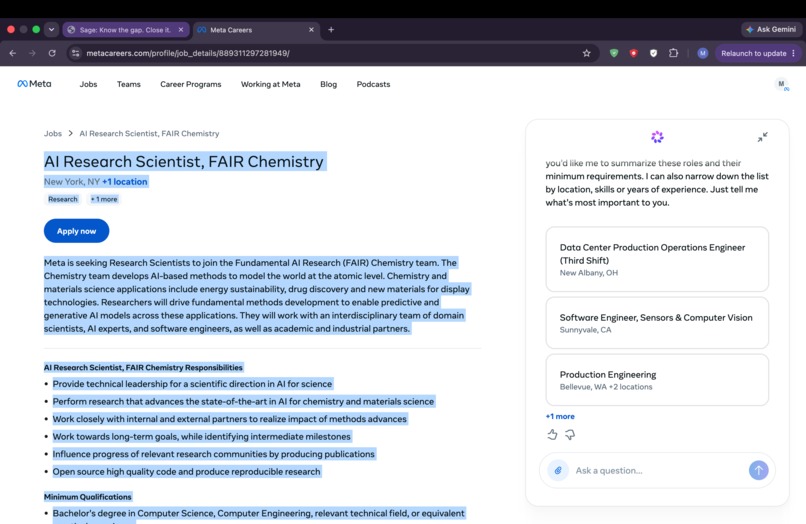Screen dimensions: 806x524
Task: Close the Meta Careers tab
Action: tap(311, 30)
